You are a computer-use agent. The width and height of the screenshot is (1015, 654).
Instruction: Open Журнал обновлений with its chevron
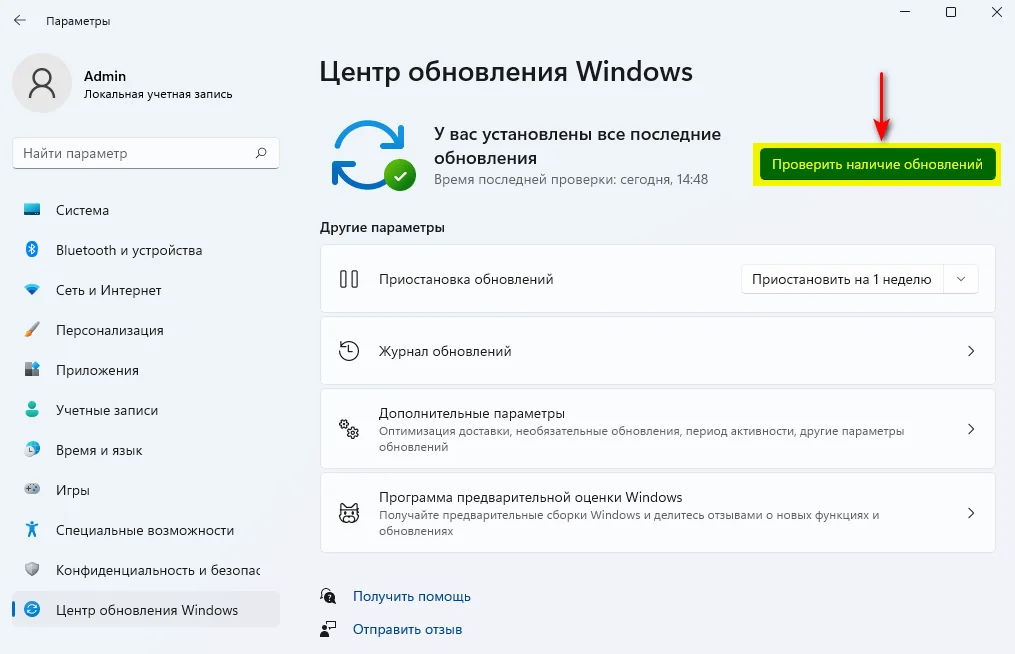(970, 351)
